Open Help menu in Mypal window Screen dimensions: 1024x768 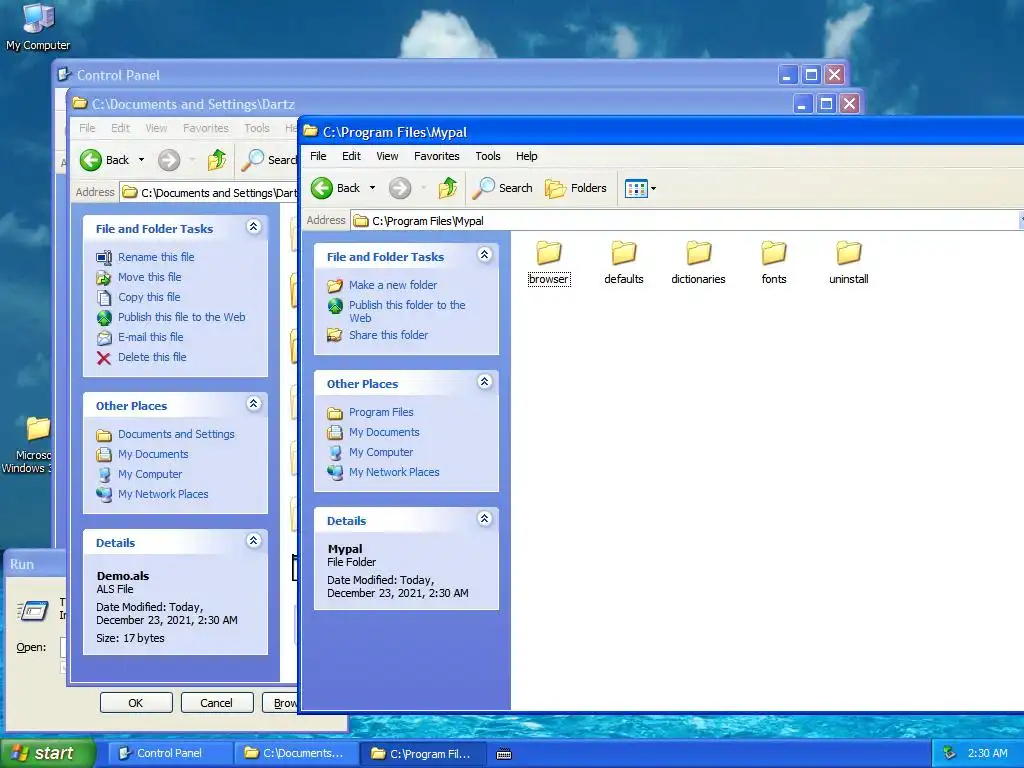[x=526, y=156]
